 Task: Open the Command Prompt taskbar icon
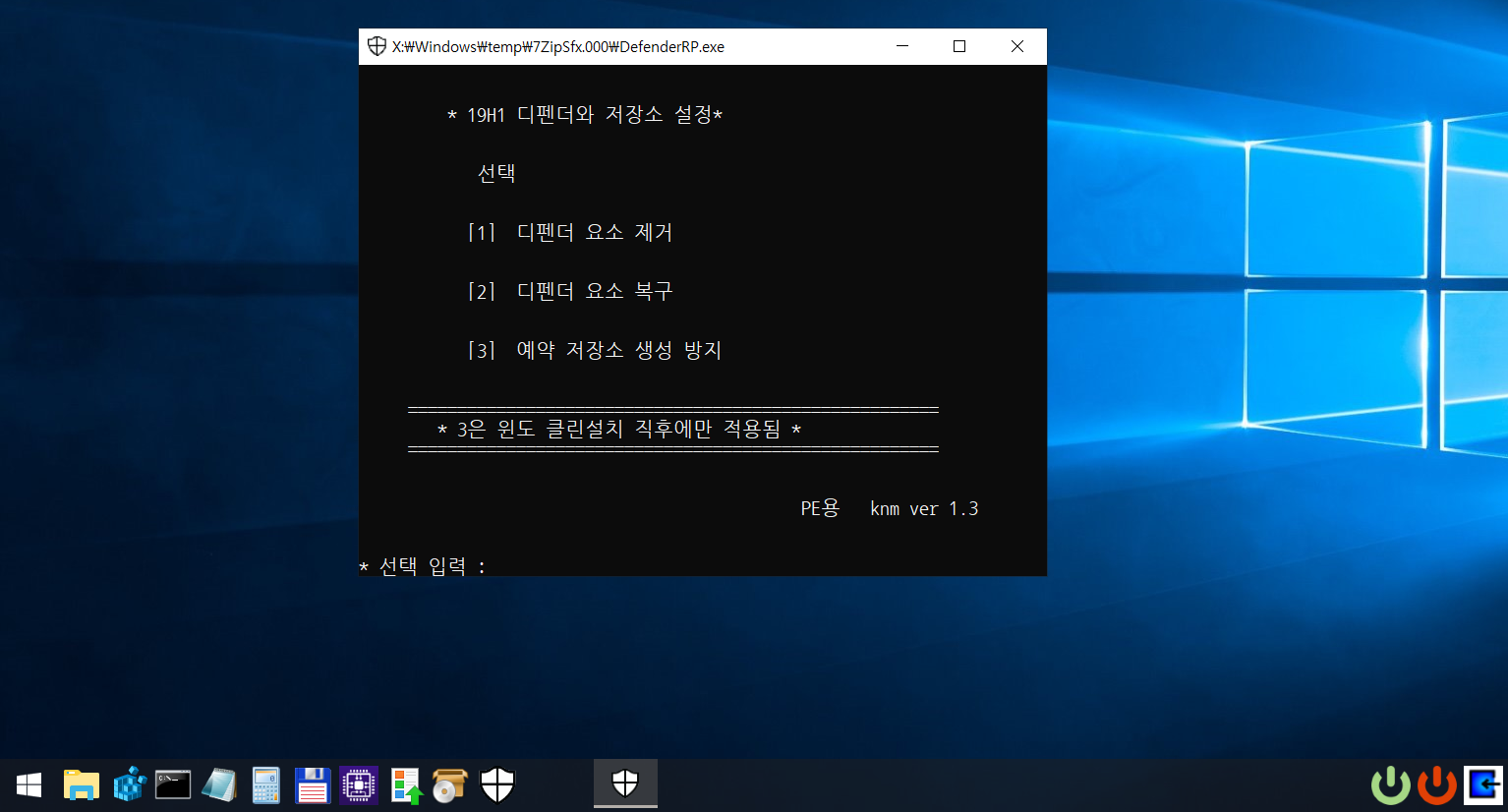coord(173,784)
